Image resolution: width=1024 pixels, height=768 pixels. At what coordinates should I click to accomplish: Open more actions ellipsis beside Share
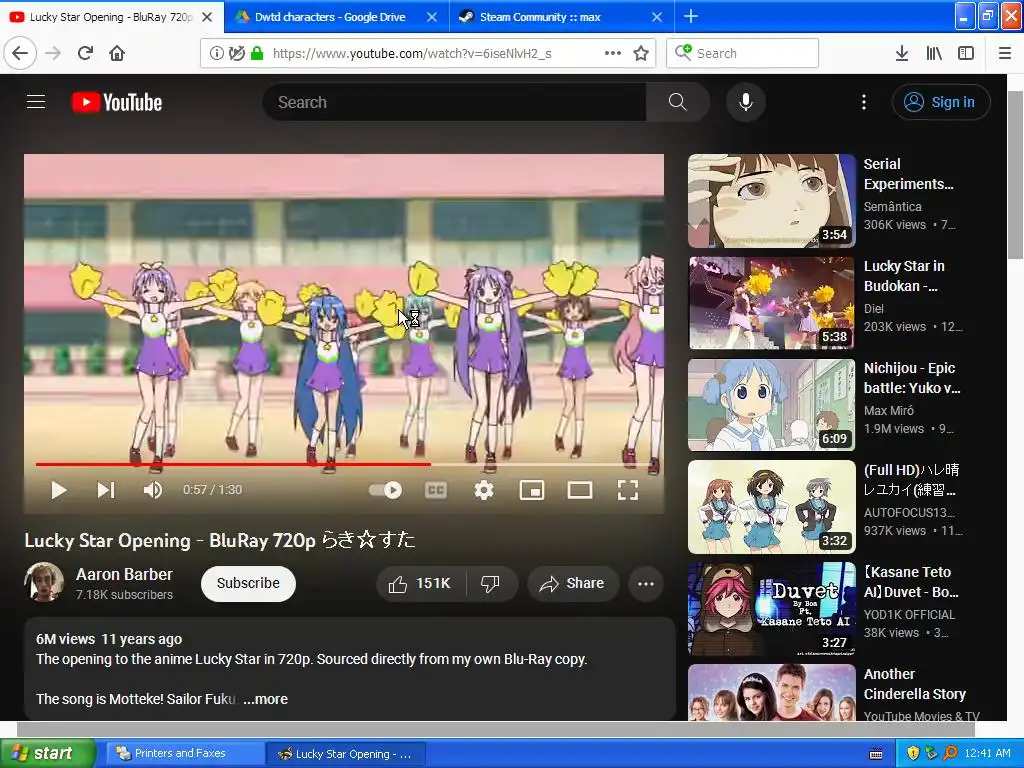click(646, 583)
